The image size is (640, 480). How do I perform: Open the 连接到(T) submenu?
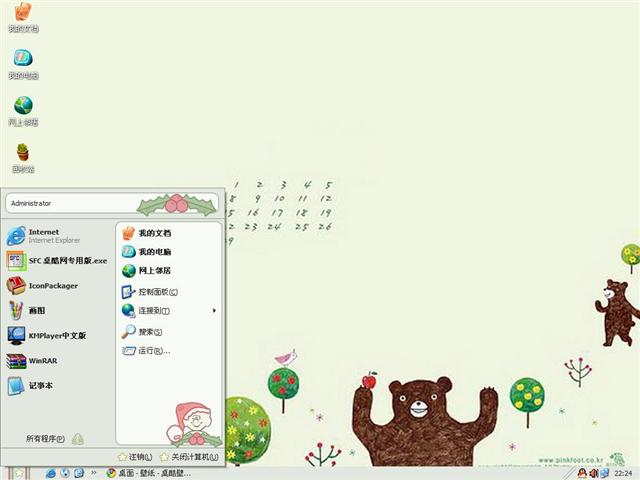(169, 311)
